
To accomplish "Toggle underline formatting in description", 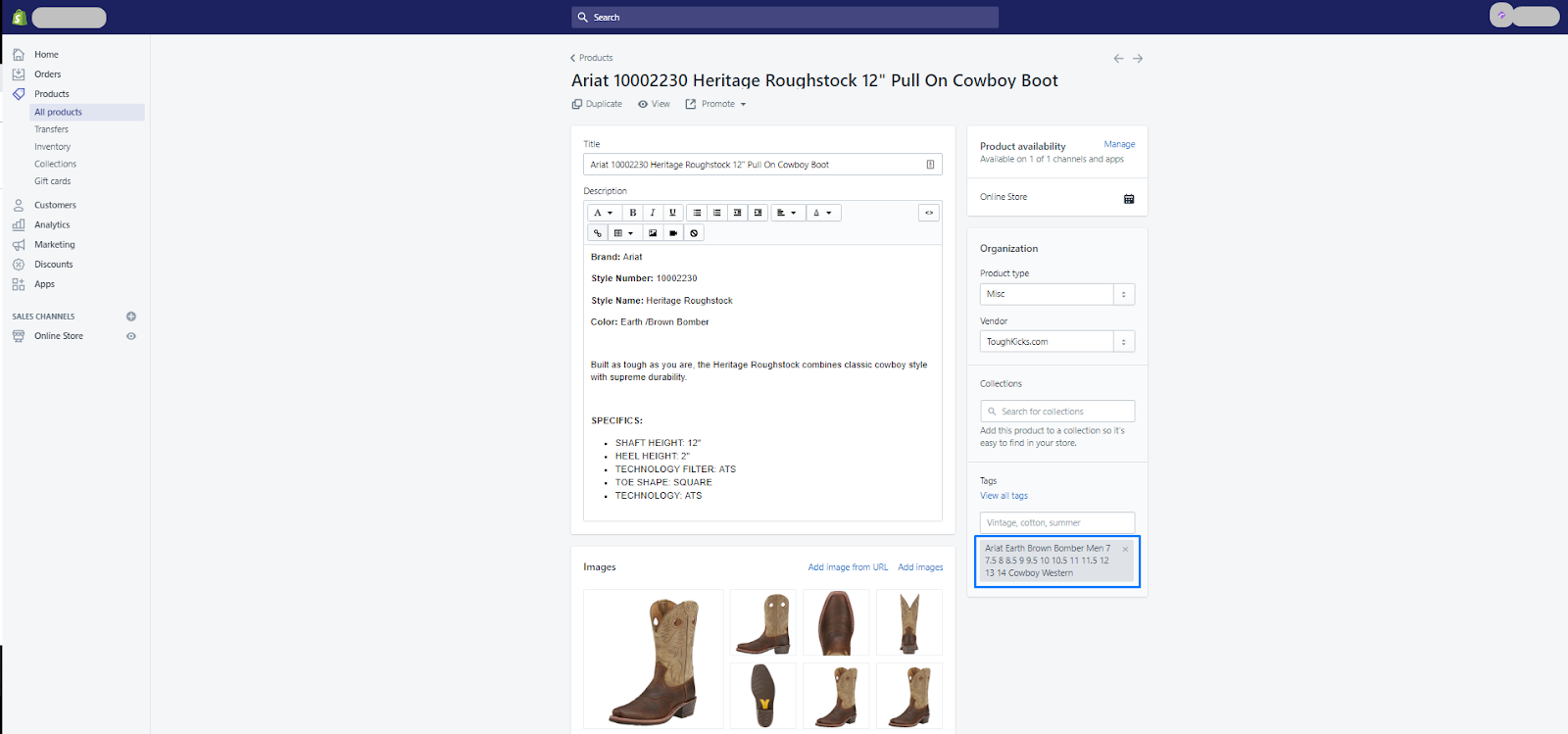I will click(672, 213).
